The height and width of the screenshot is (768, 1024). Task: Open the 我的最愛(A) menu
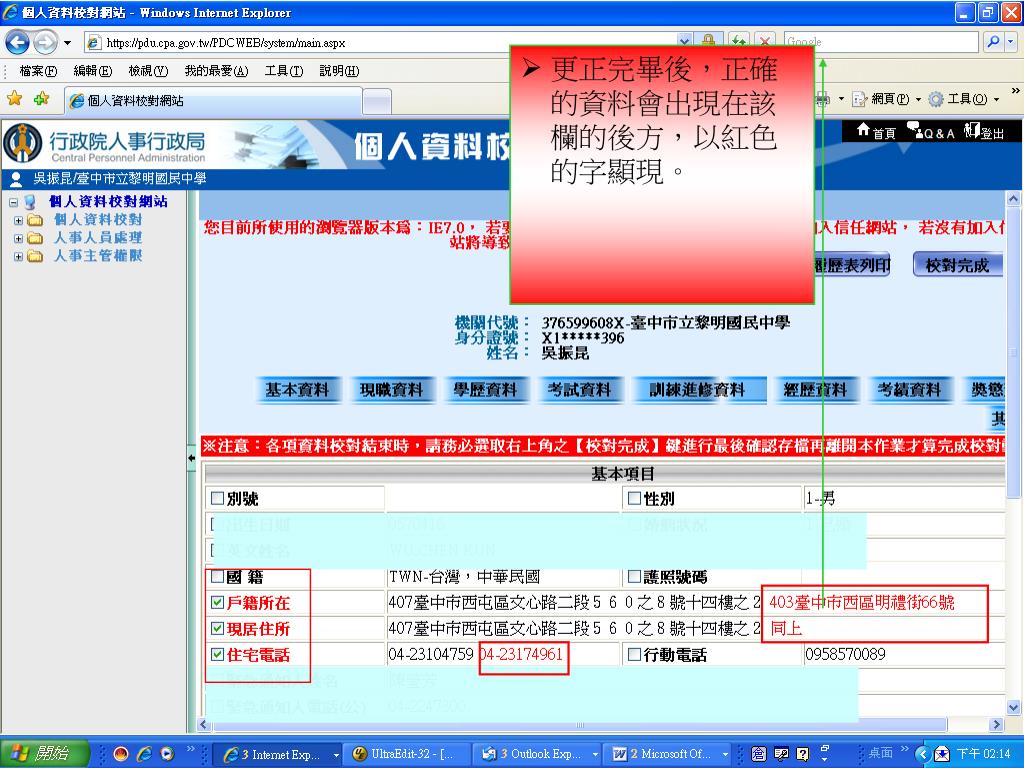coord(216,71)
